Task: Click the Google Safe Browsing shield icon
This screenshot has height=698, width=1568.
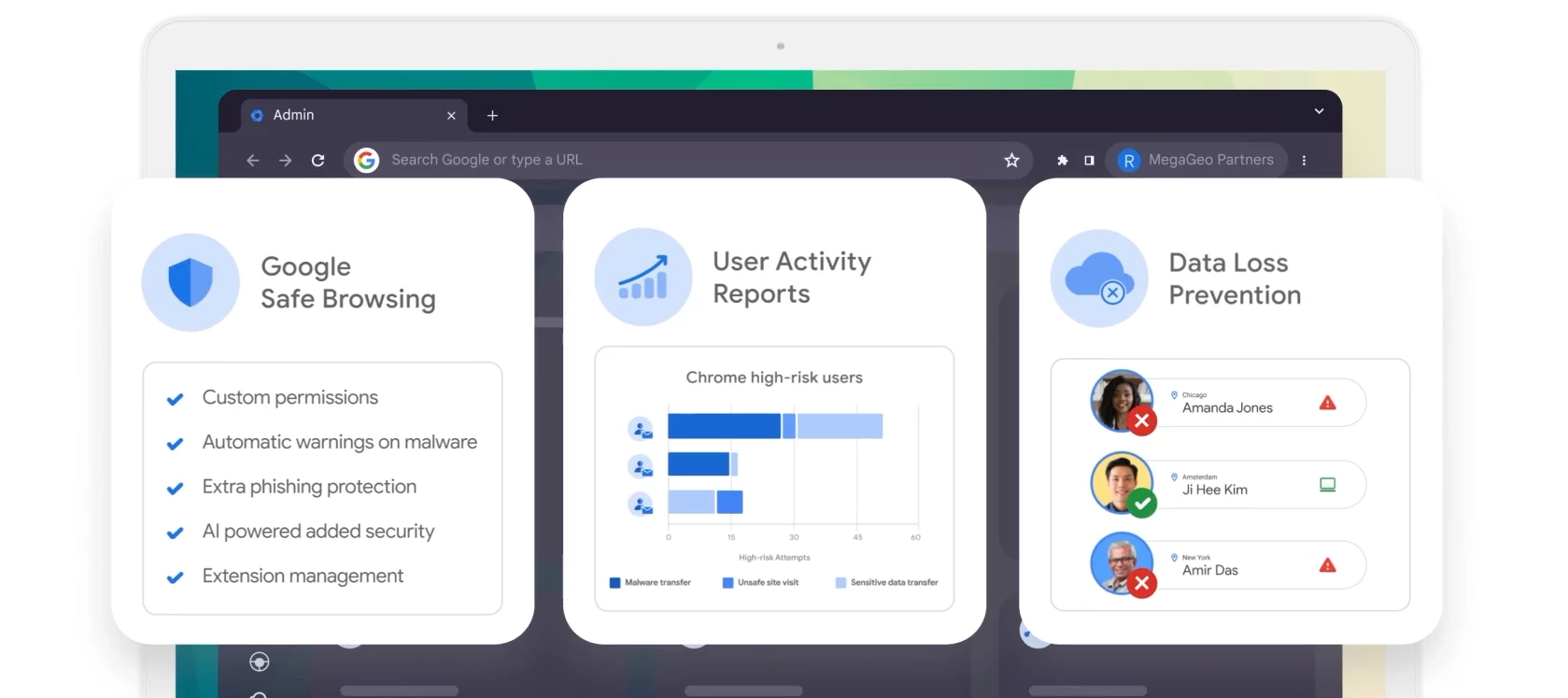Action: click(191, 282)
